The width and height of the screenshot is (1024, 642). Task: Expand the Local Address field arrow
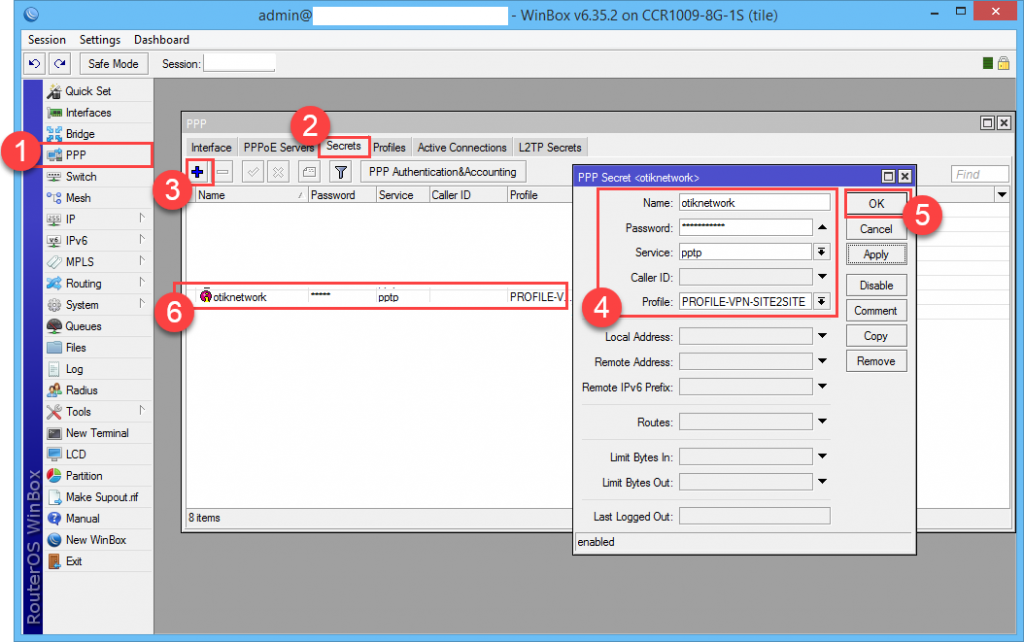point(822,336)
